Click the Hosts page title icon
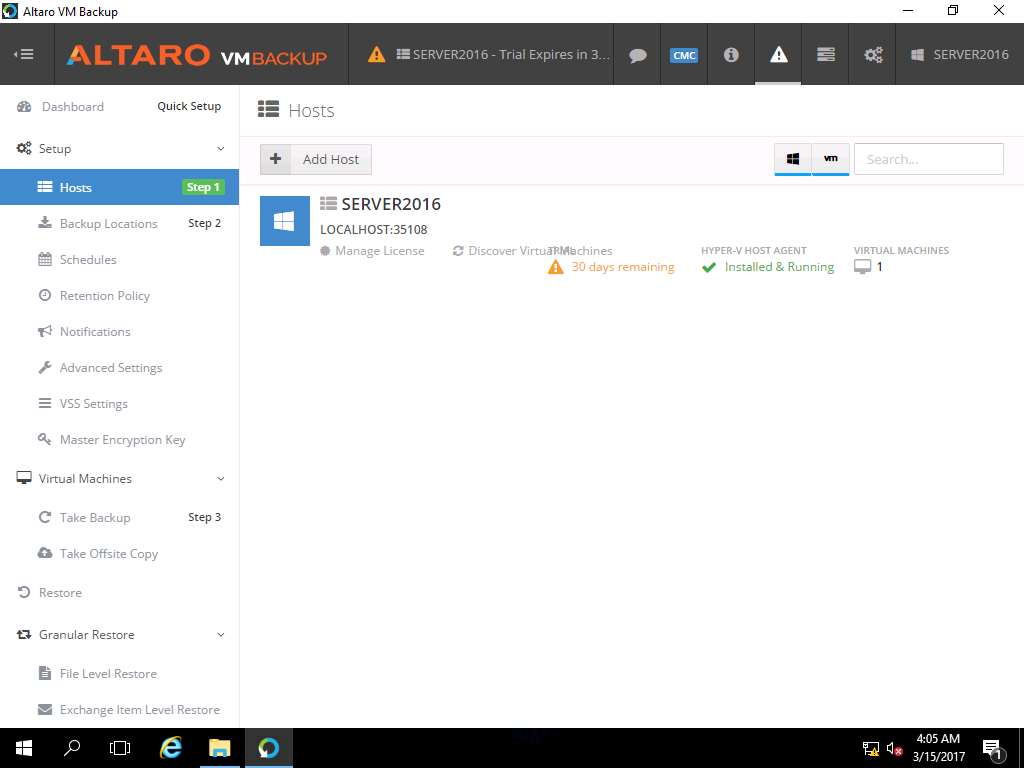The height and width of the screenshot is (768, 1024). click(268, 109)
